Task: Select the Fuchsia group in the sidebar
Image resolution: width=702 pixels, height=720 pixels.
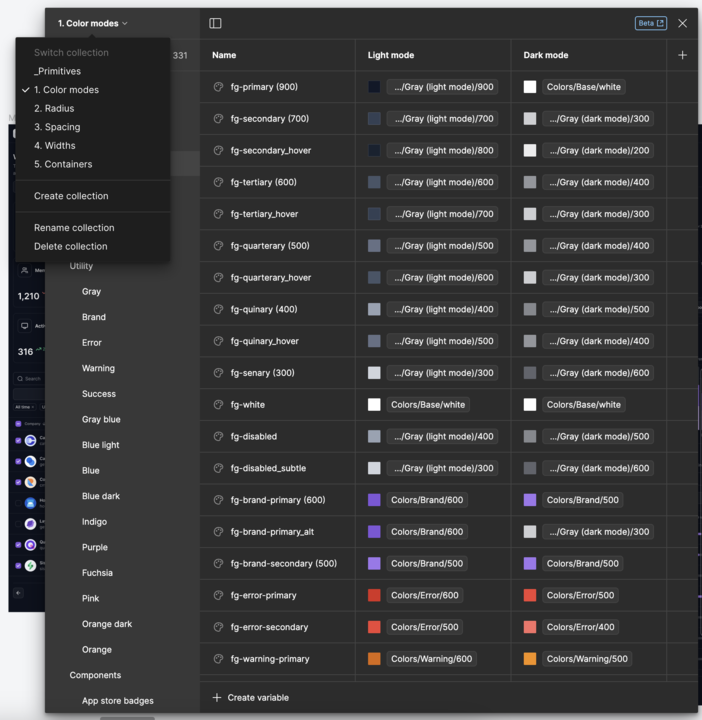Action: (x=97, y=573)
